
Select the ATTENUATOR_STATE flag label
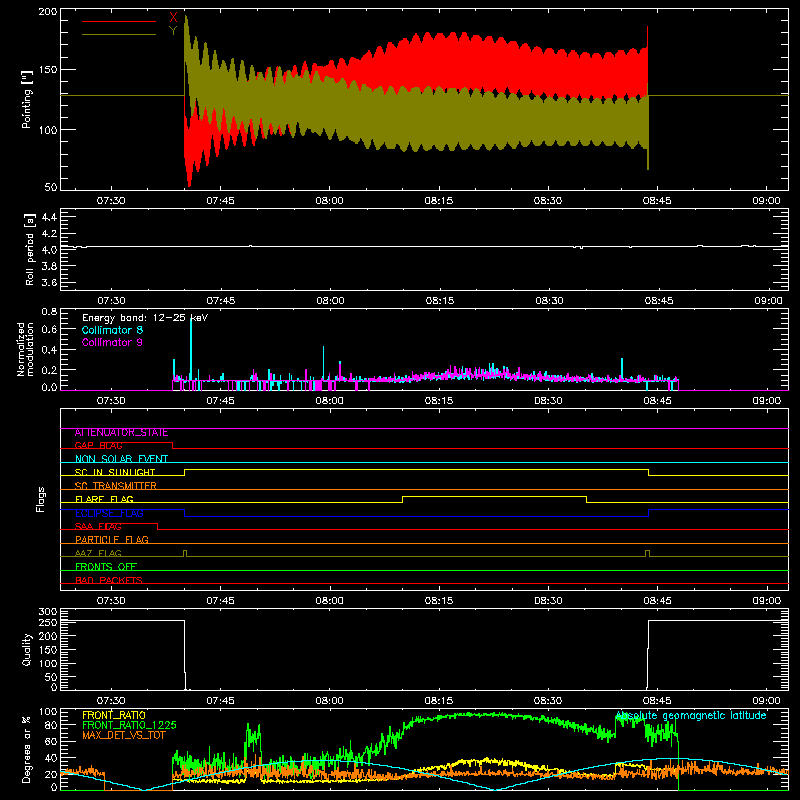pyautogui.click(x=121, y=433)
